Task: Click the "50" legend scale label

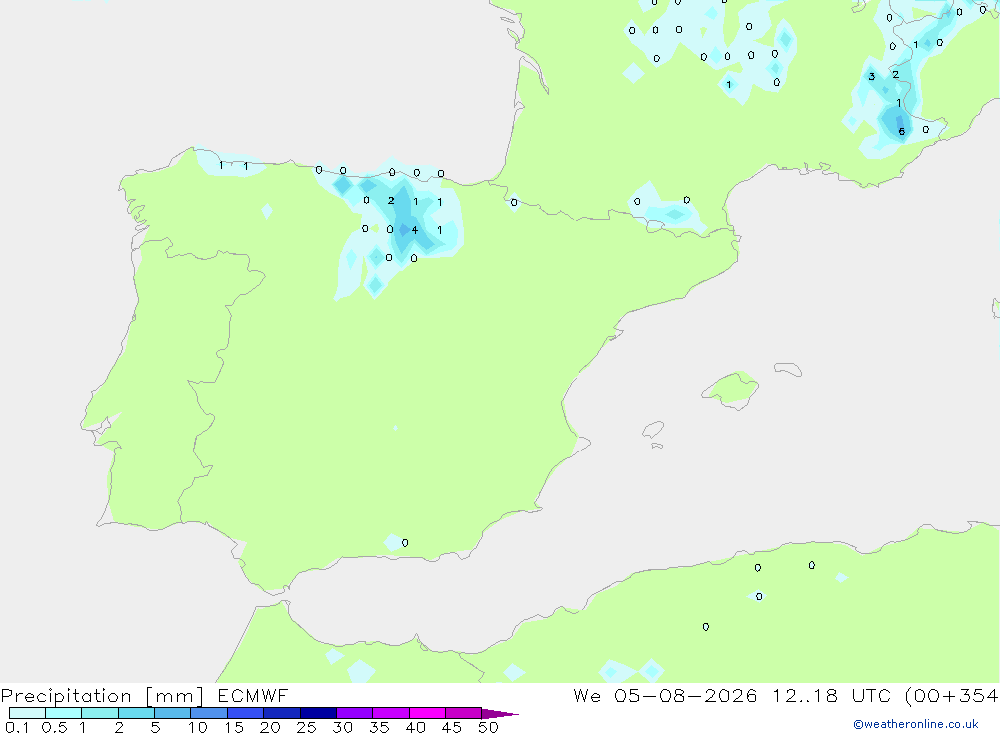Action: 489,727
